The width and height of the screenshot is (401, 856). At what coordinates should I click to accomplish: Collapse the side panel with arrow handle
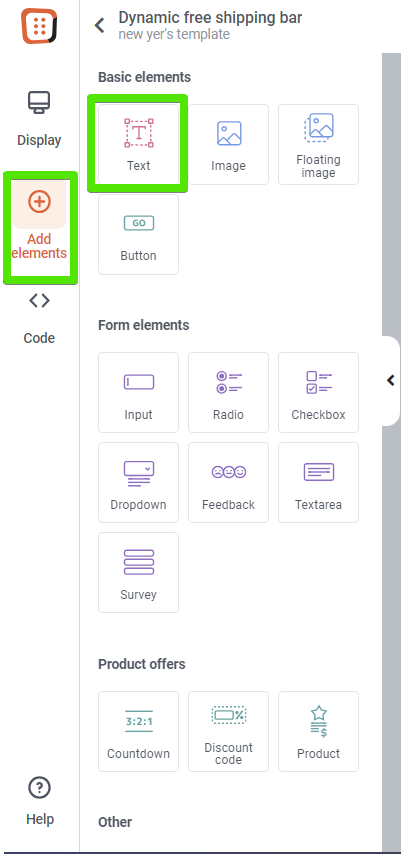[391, 380]
